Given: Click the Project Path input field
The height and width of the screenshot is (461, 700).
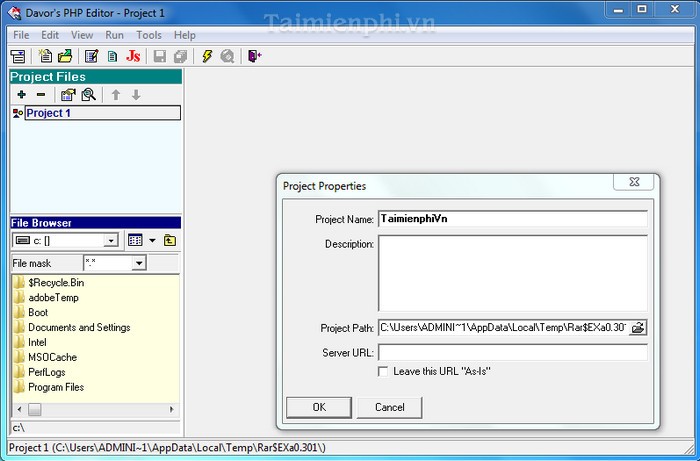Looking at the screenshot, I should [x=504, y=328].
